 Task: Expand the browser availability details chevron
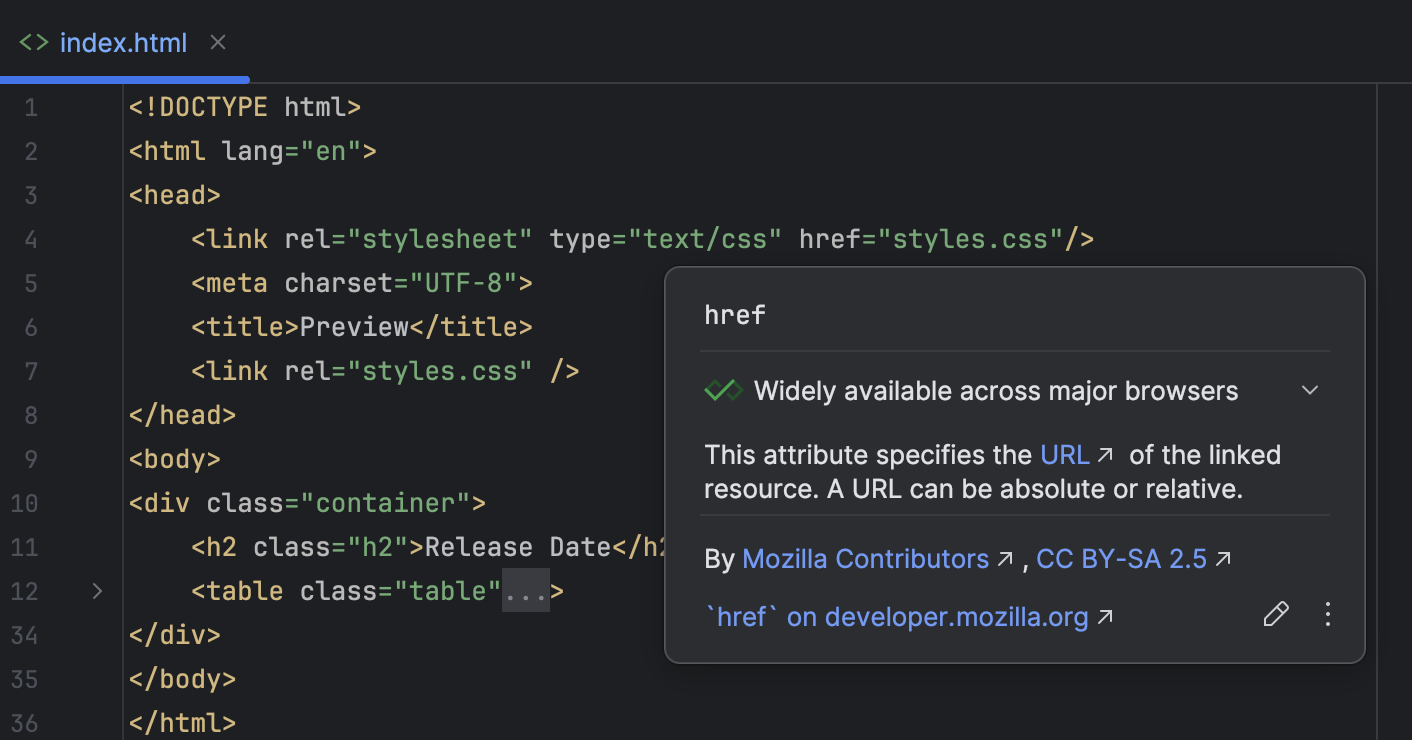(x=1310, y=391)
